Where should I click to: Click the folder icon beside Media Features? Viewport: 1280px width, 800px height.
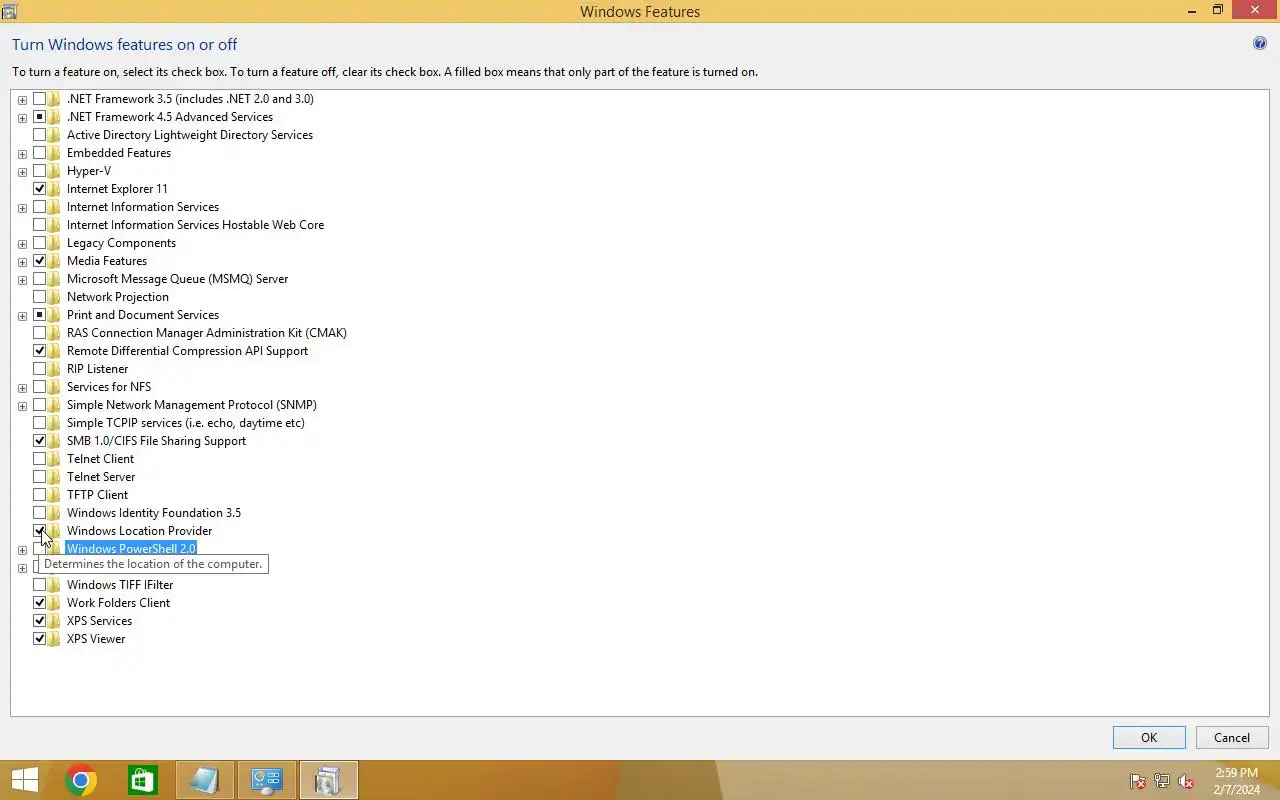point(55,261)
